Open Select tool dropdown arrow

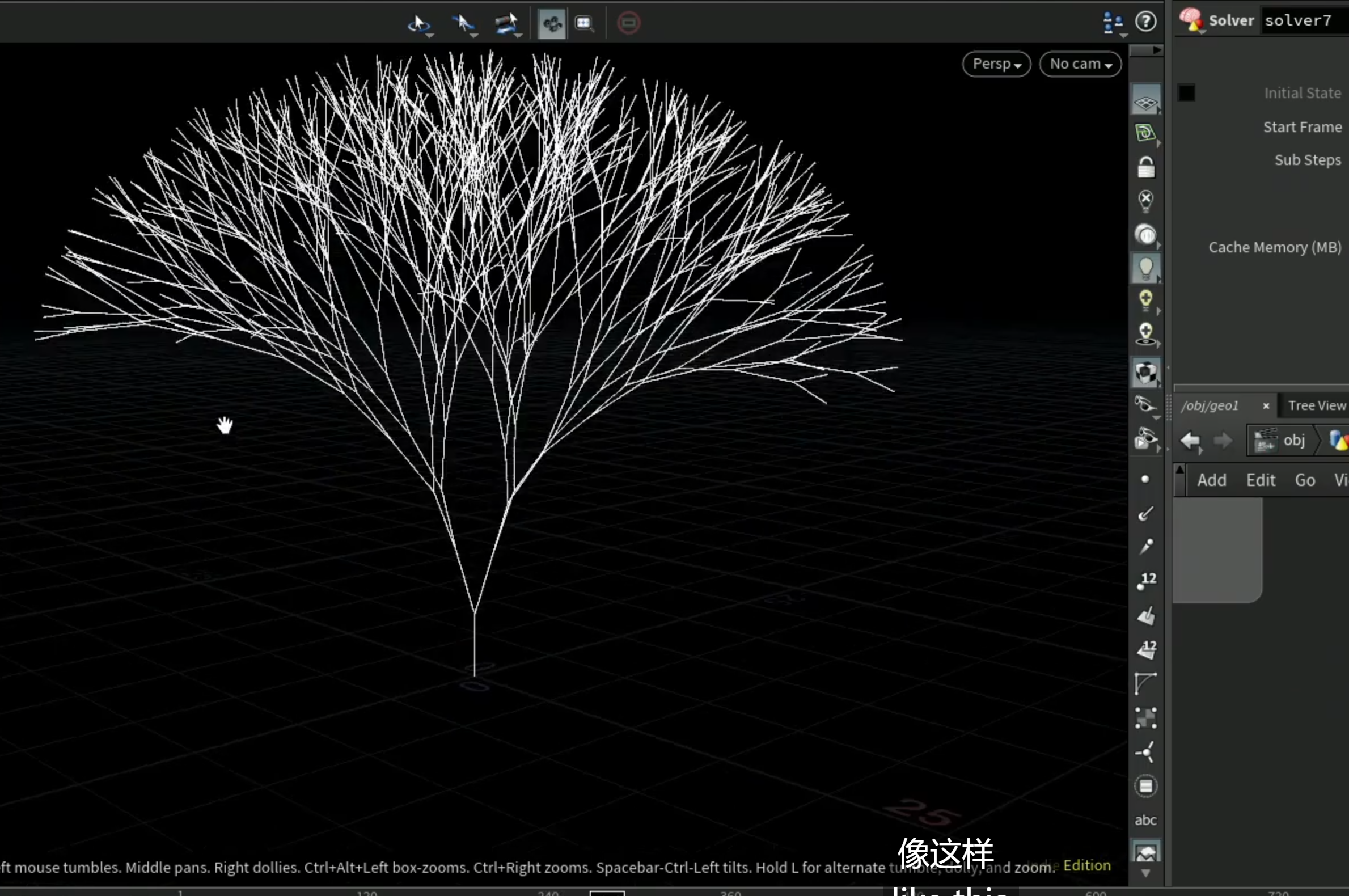(x=474, y=36)
